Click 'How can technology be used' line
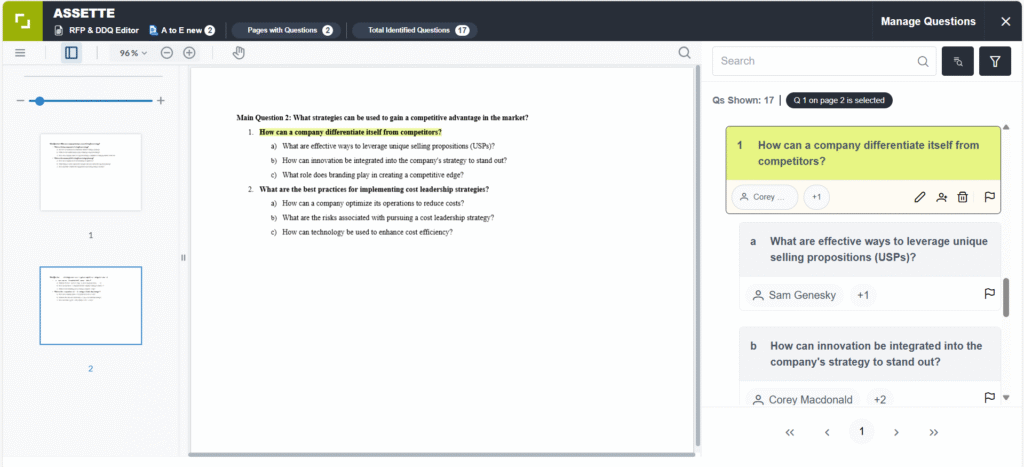This screenshot has height=467, width=1024. pos(368,232)
